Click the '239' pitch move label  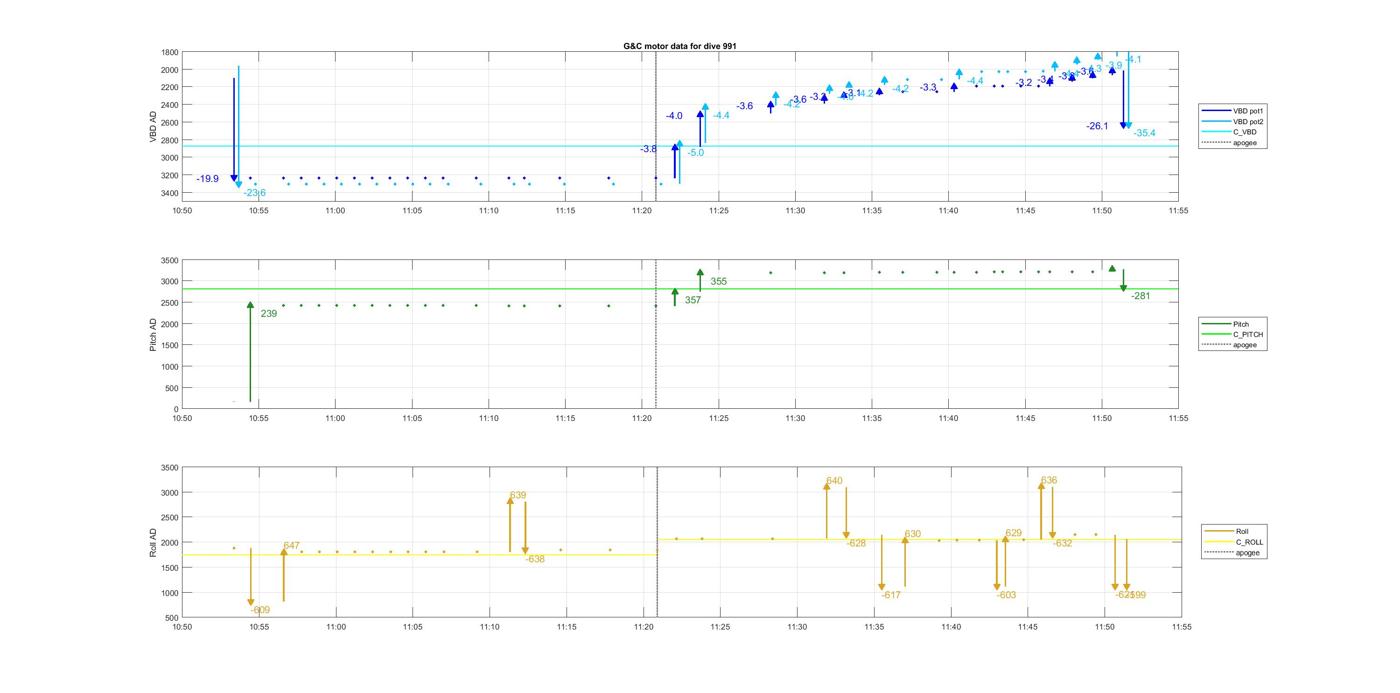(268, 314)
